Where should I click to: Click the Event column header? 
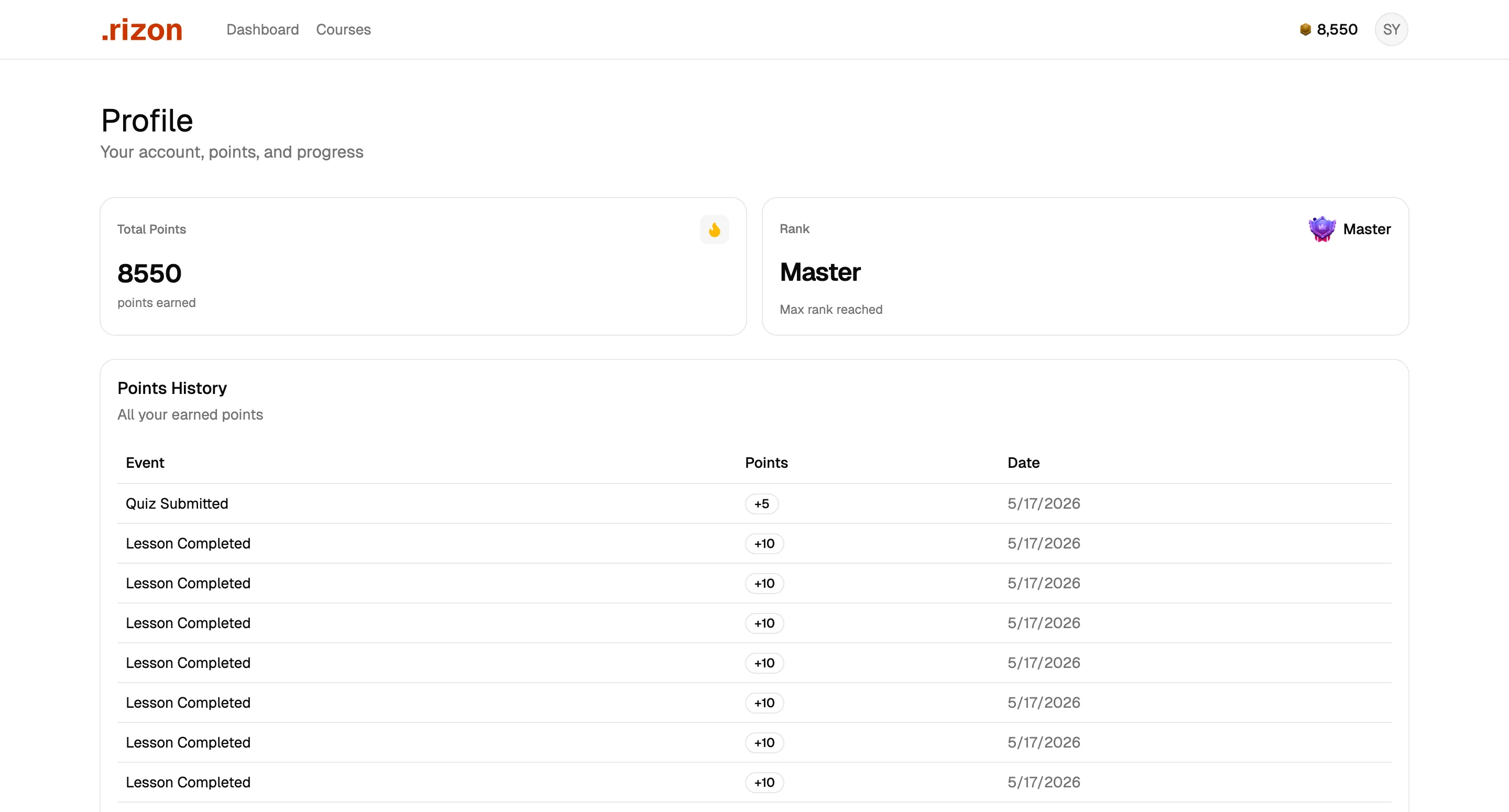145,463
